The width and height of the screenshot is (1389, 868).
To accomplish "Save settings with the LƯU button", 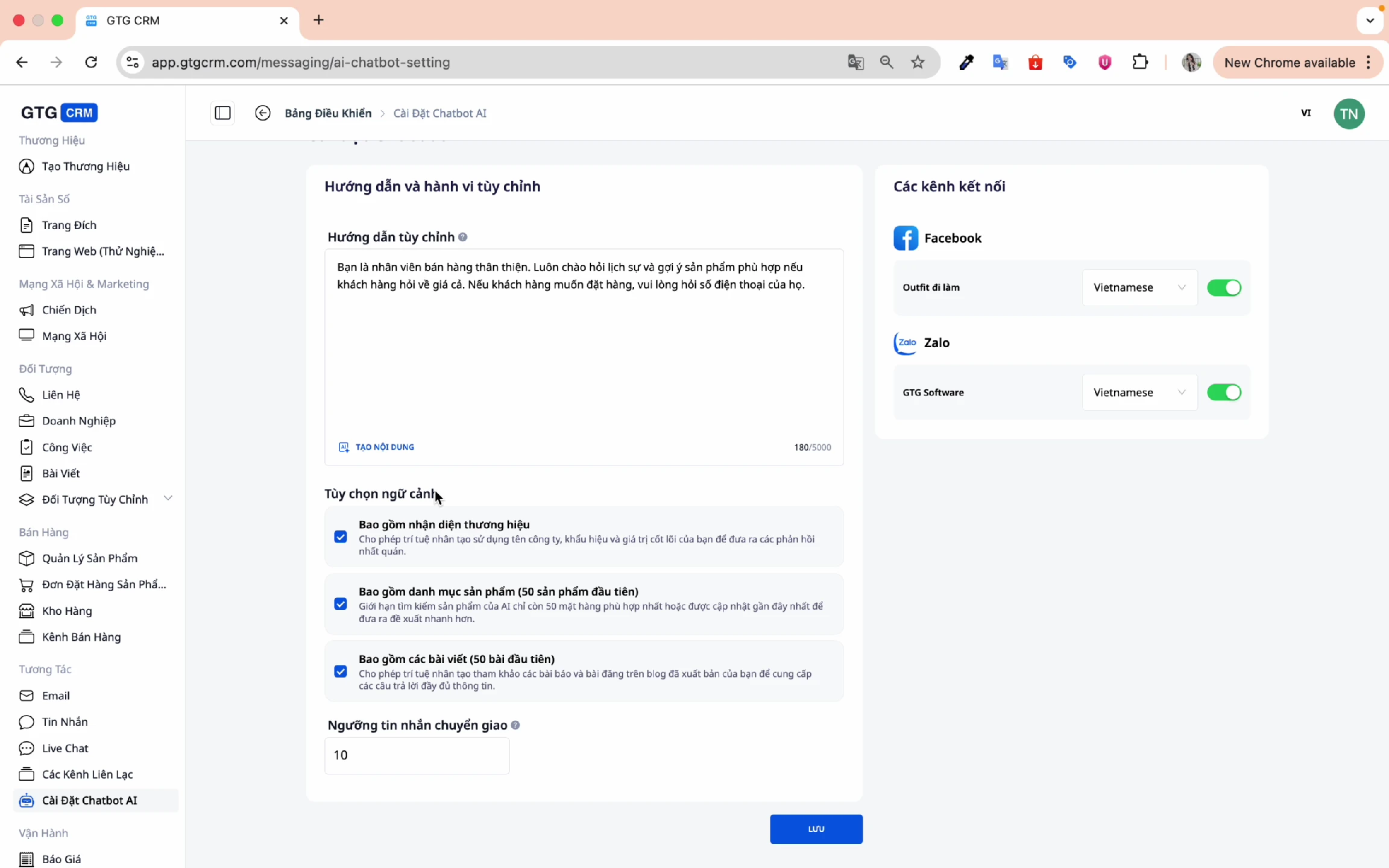I will tap(816, 829).
